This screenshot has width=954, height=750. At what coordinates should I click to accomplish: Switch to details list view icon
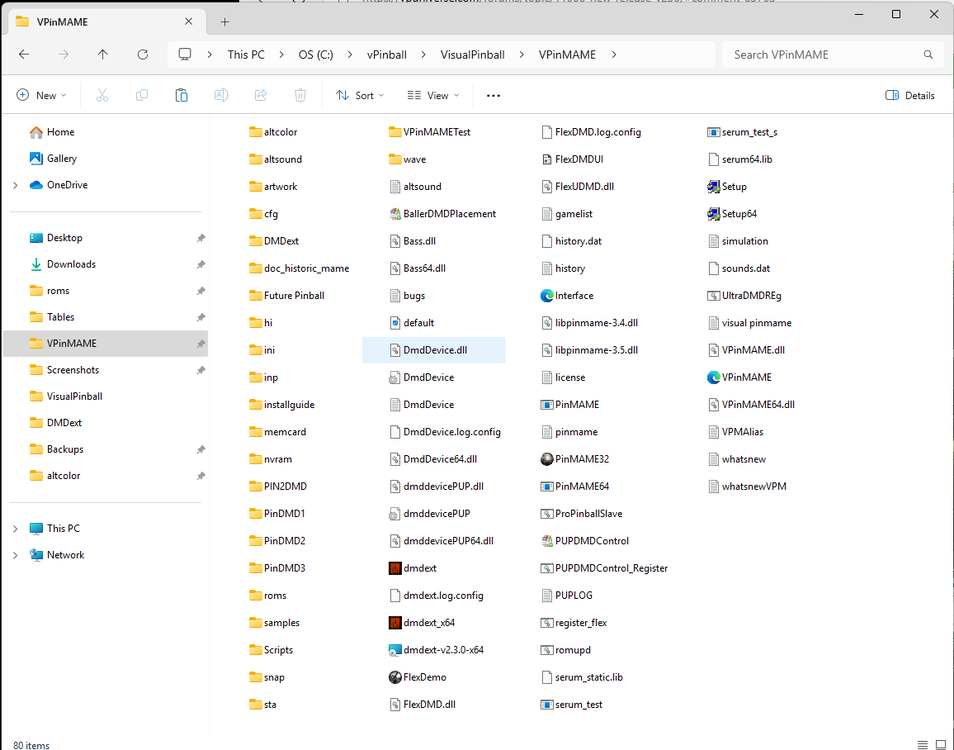[x=922, y=745]
